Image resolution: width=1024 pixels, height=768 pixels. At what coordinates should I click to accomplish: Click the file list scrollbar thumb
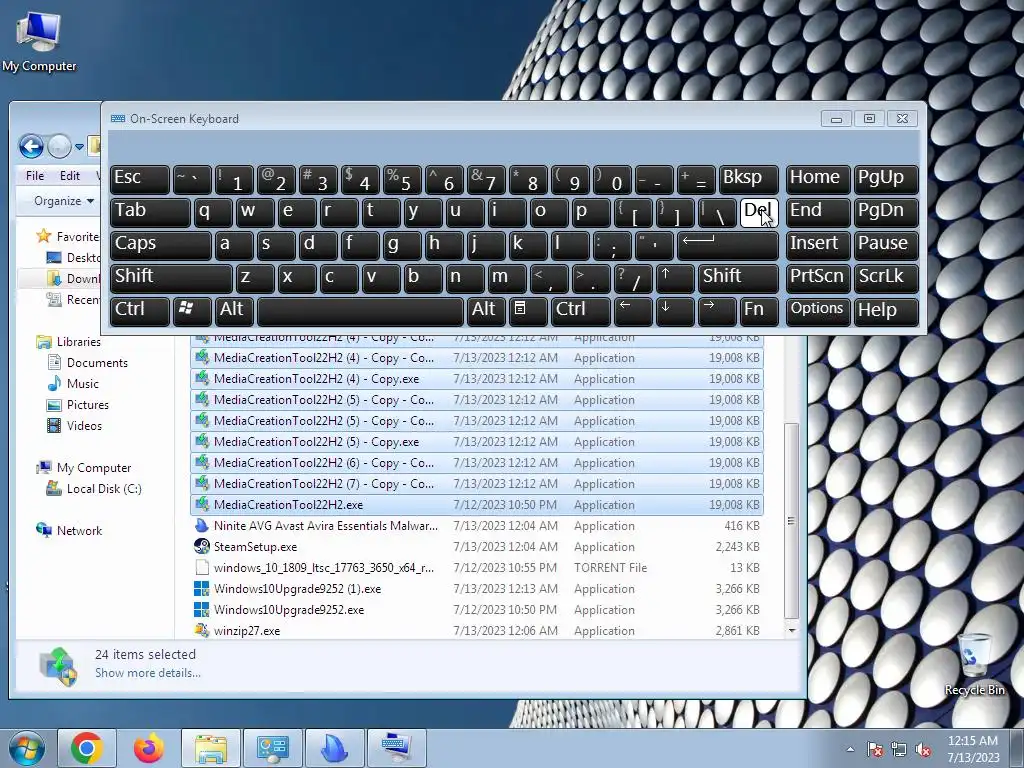click(x=792, y=520)
